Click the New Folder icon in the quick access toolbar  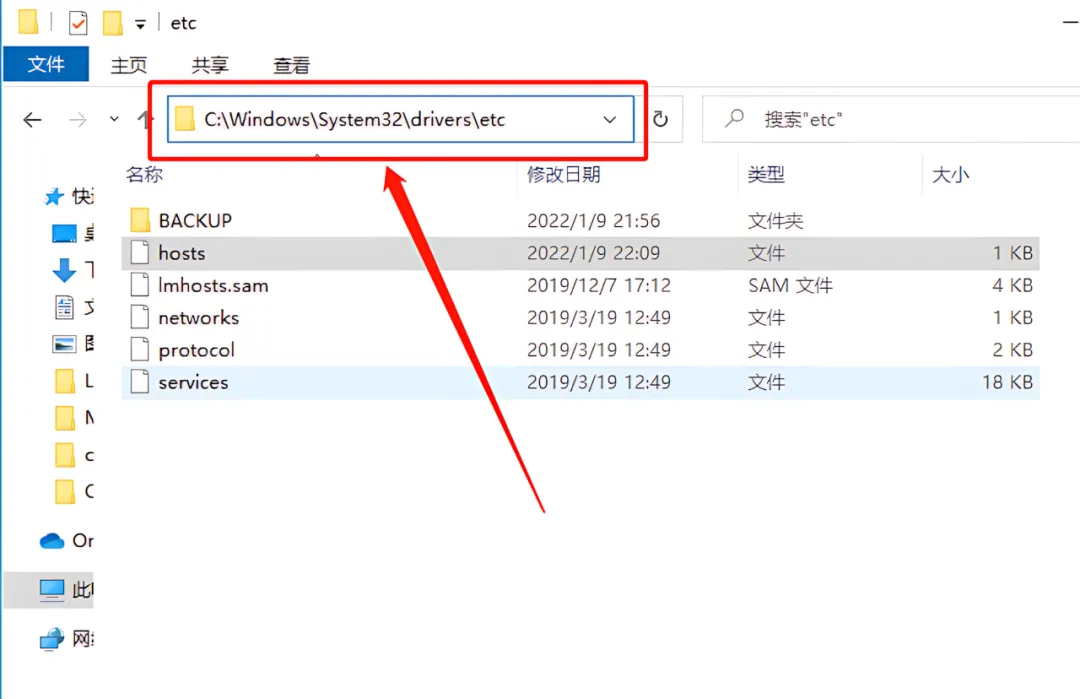(112, 22)
